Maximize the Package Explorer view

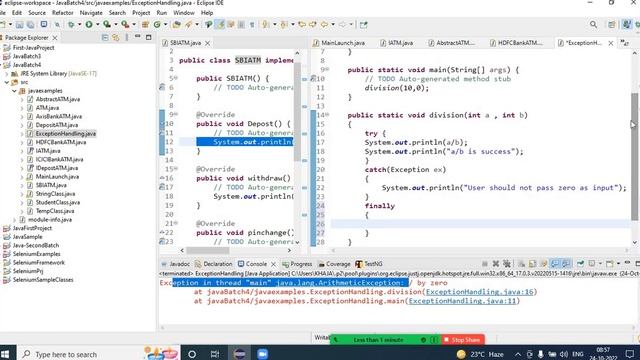click(x=149, y=38)
